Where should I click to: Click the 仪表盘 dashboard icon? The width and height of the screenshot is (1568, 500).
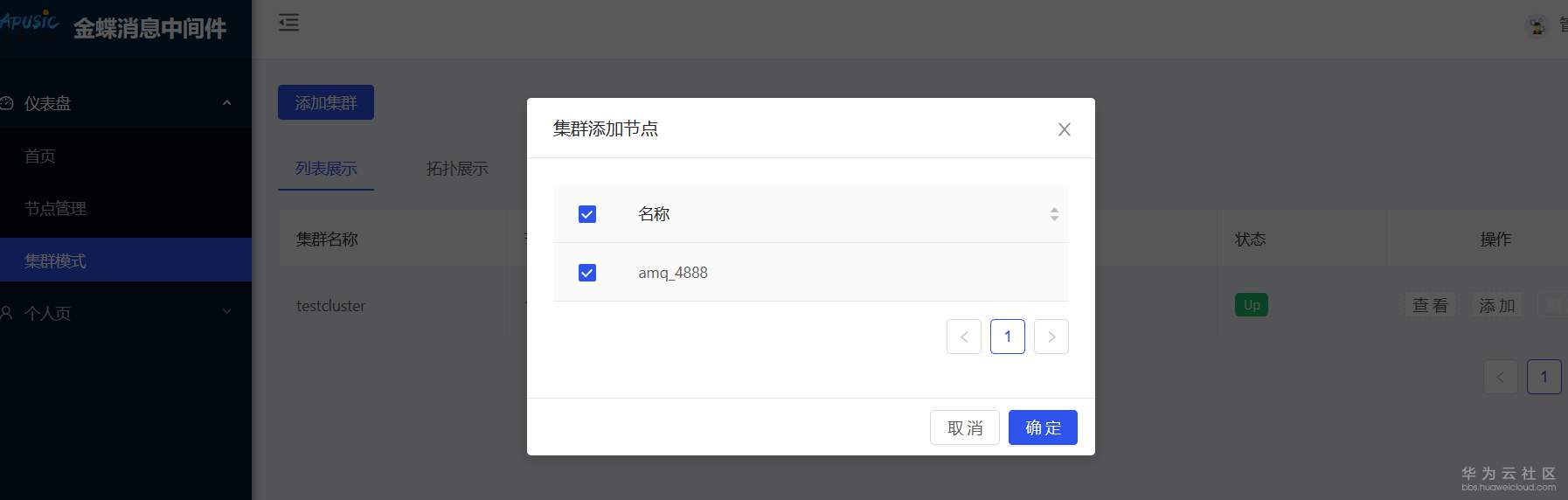point(7,103)
